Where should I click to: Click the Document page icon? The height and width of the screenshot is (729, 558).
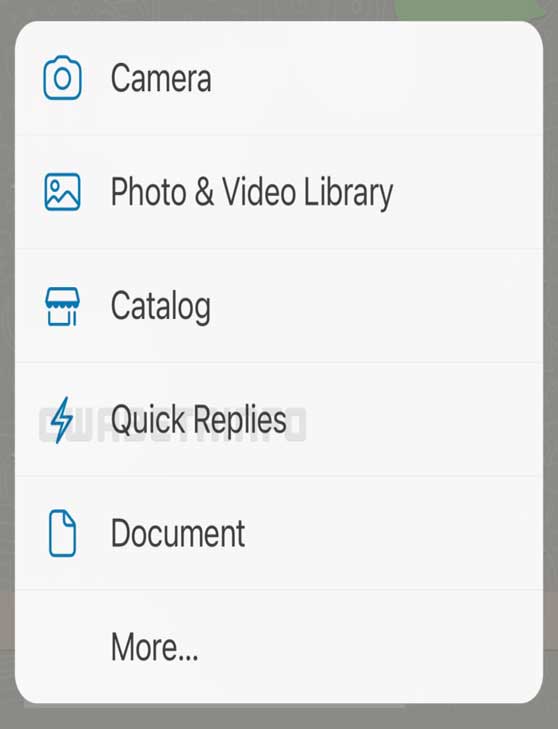pos(62,533)
